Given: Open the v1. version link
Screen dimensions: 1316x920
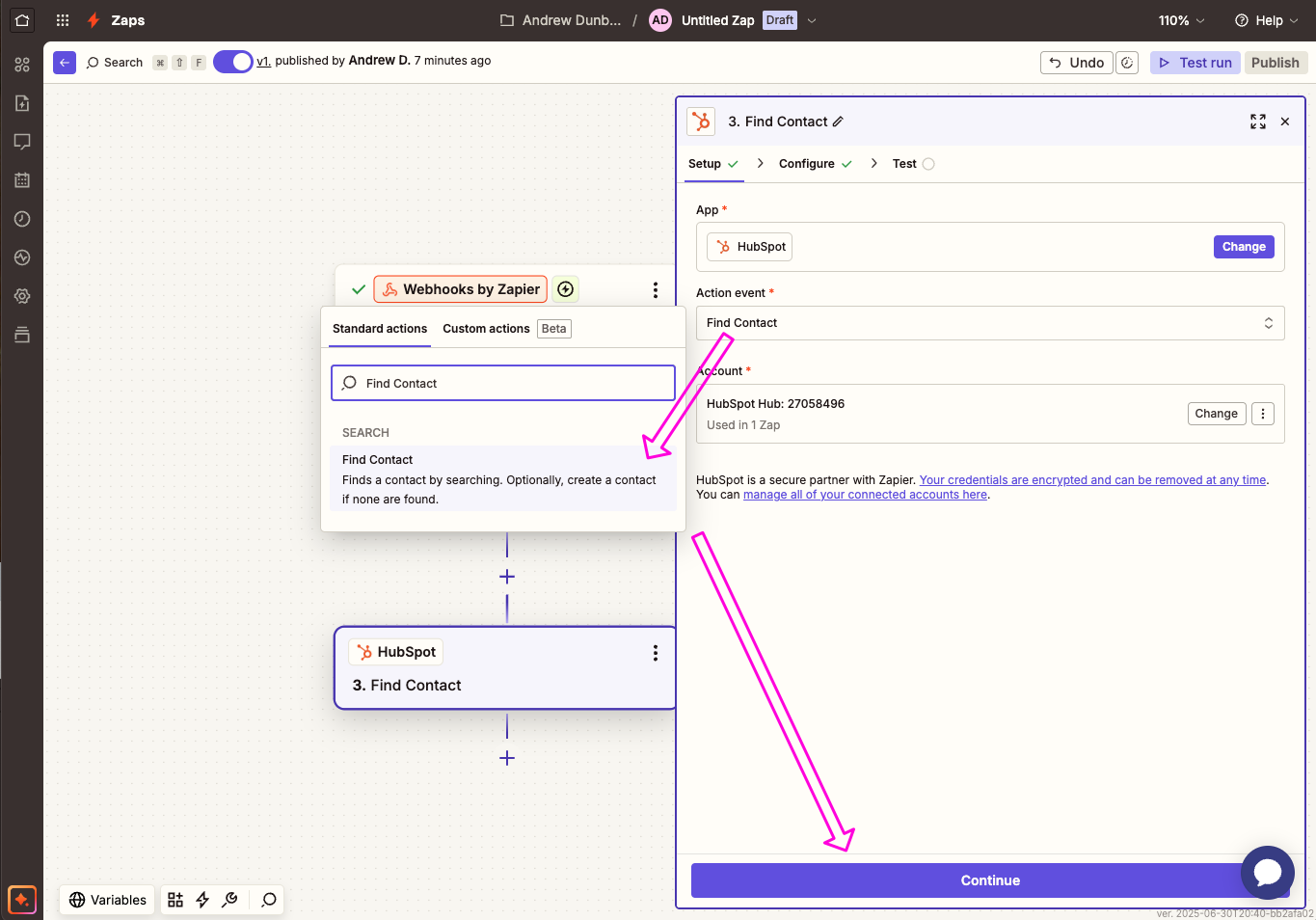Looking at the screenshot, I should pyautogui.click(x=263, y=61).
